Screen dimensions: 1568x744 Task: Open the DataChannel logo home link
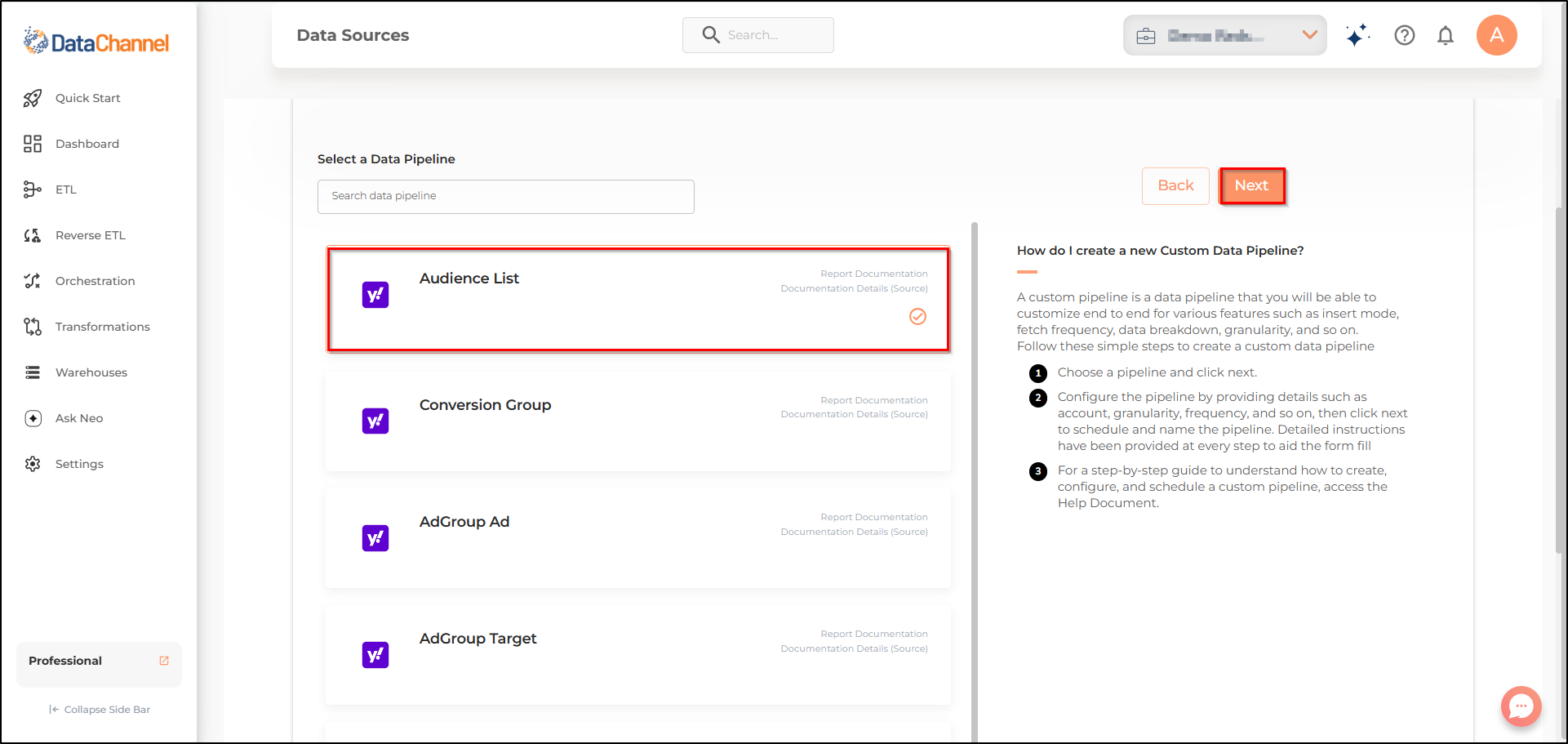tap(96, 42)
